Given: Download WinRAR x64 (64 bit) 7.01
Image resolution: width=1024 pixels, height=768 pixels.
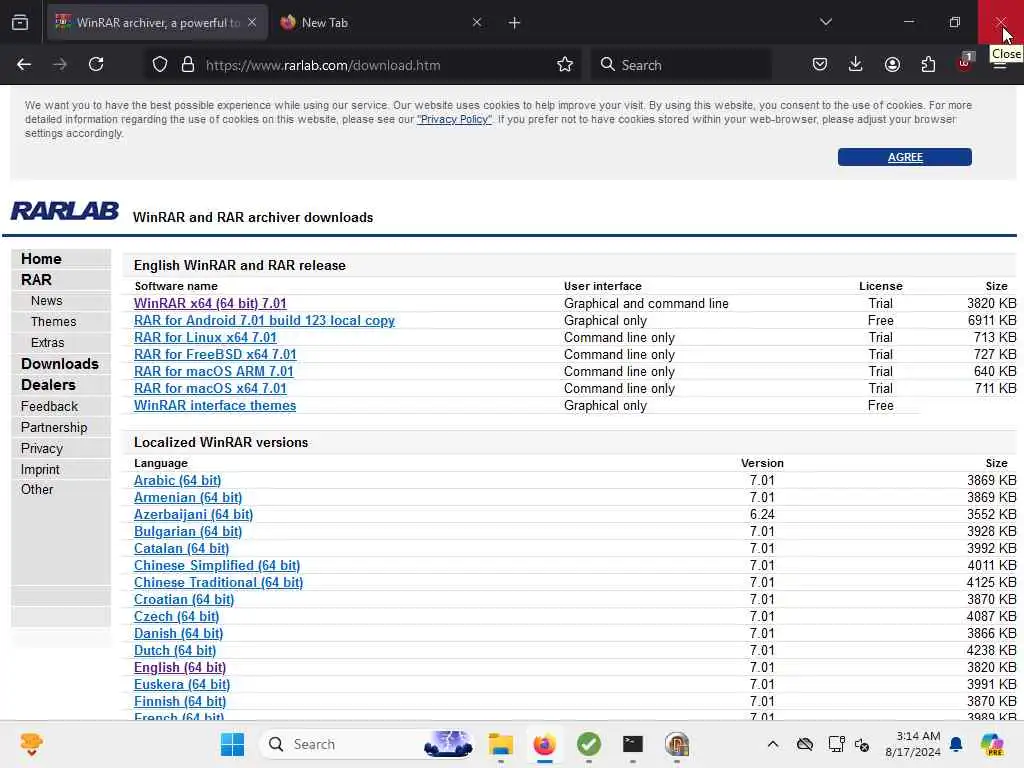Looking at the screenshot, I should tap(210, 303).
